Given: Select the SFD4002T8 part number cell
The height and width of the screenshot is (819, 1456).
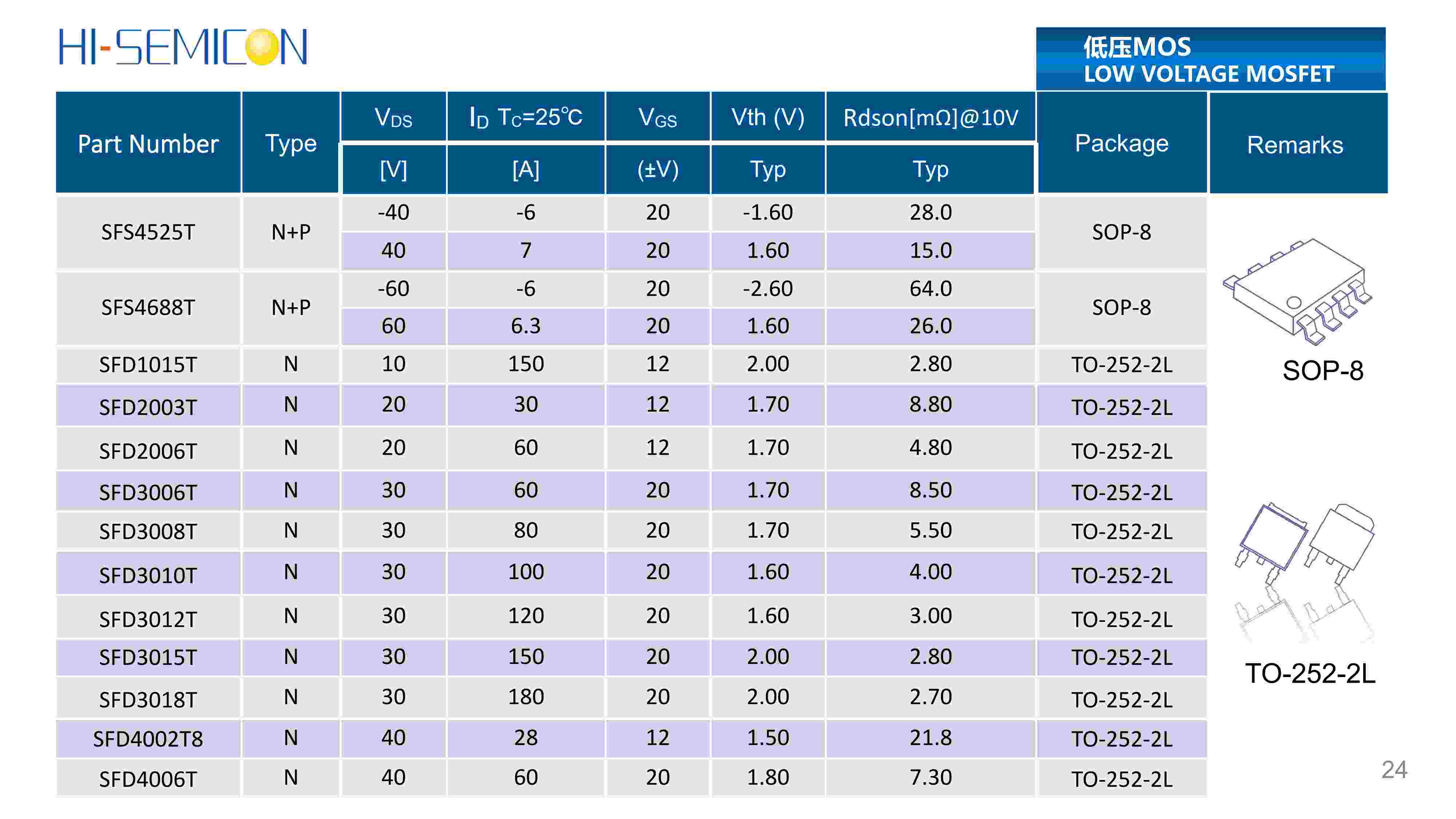Looking at the screenshot, I should pos(148,739).
